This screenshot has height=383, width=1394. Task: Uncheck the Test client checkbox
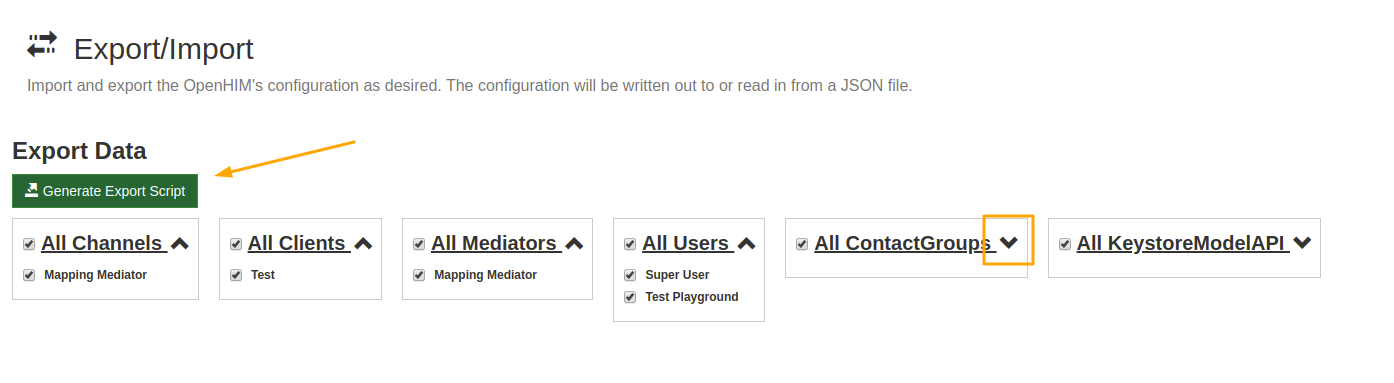click(x=236, y=275)
